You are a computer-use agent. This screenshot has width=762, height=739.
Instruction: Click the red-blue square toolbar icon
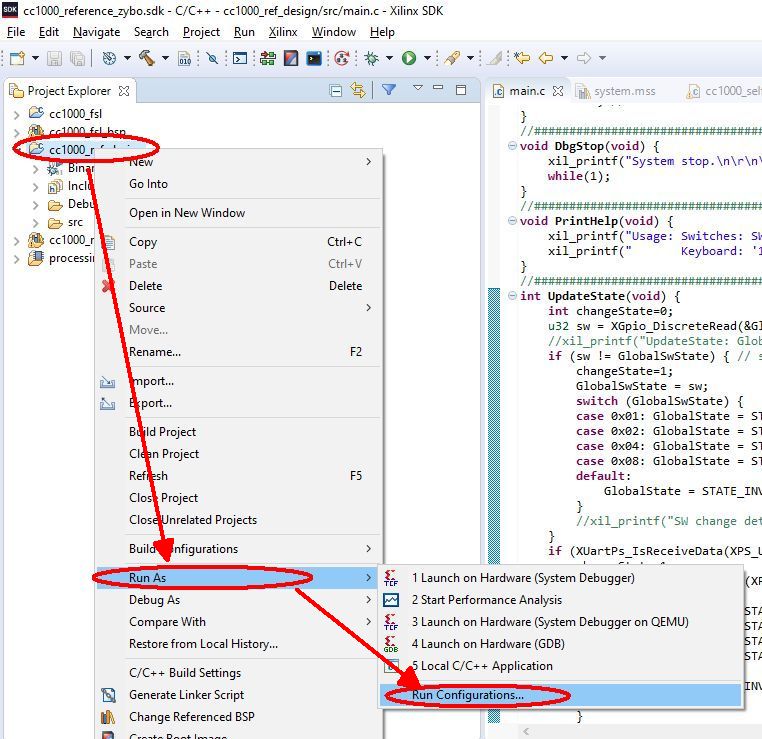coord(291,58)
